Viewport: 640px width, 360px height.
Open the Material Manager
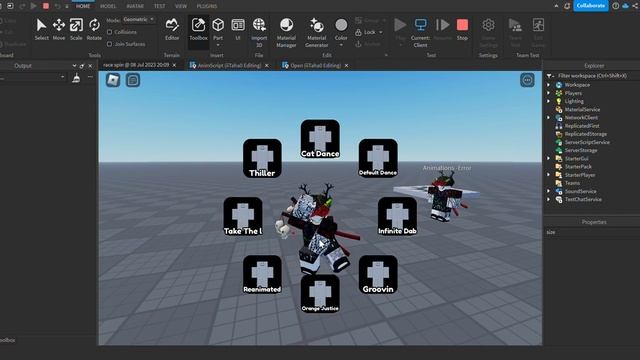click(286, 32)
